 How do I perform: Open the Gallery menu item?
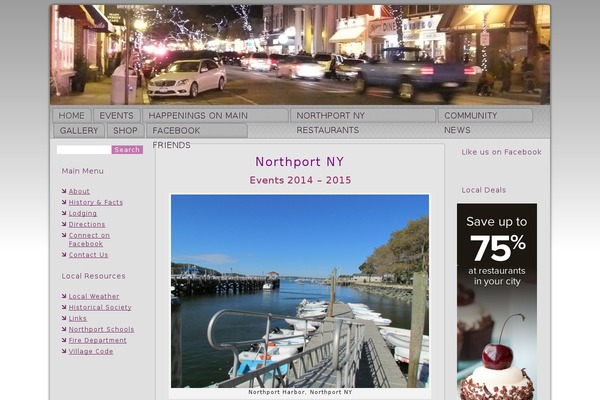pyautogui.click(x=79, y=131)
